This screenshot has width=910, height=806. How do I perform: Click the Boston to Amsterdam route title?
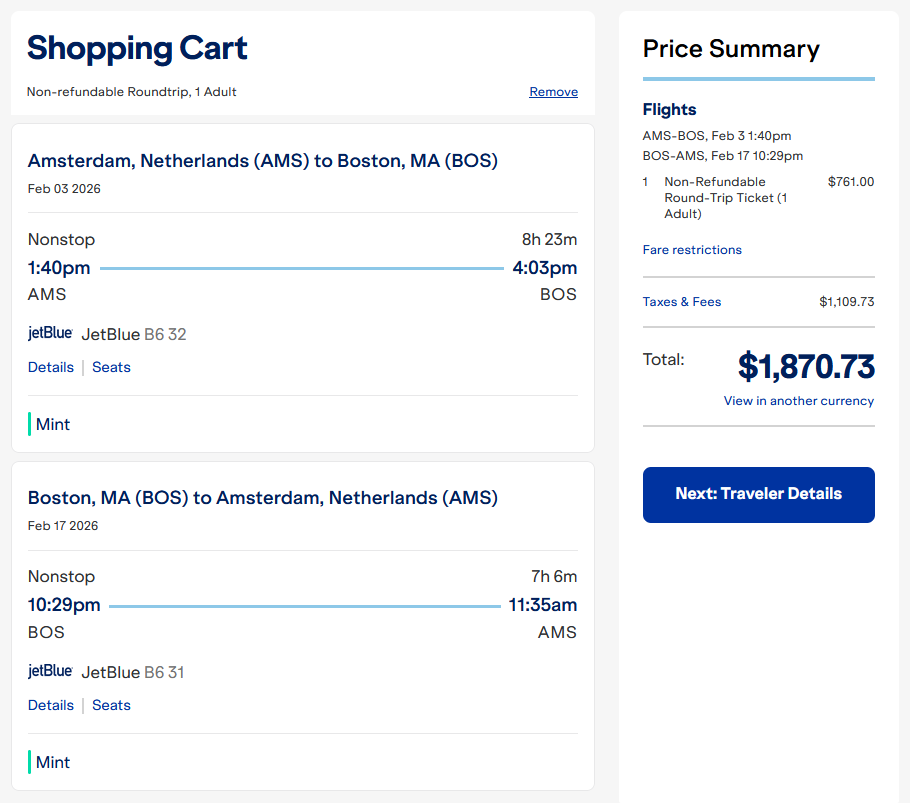(x=262, y=498)
